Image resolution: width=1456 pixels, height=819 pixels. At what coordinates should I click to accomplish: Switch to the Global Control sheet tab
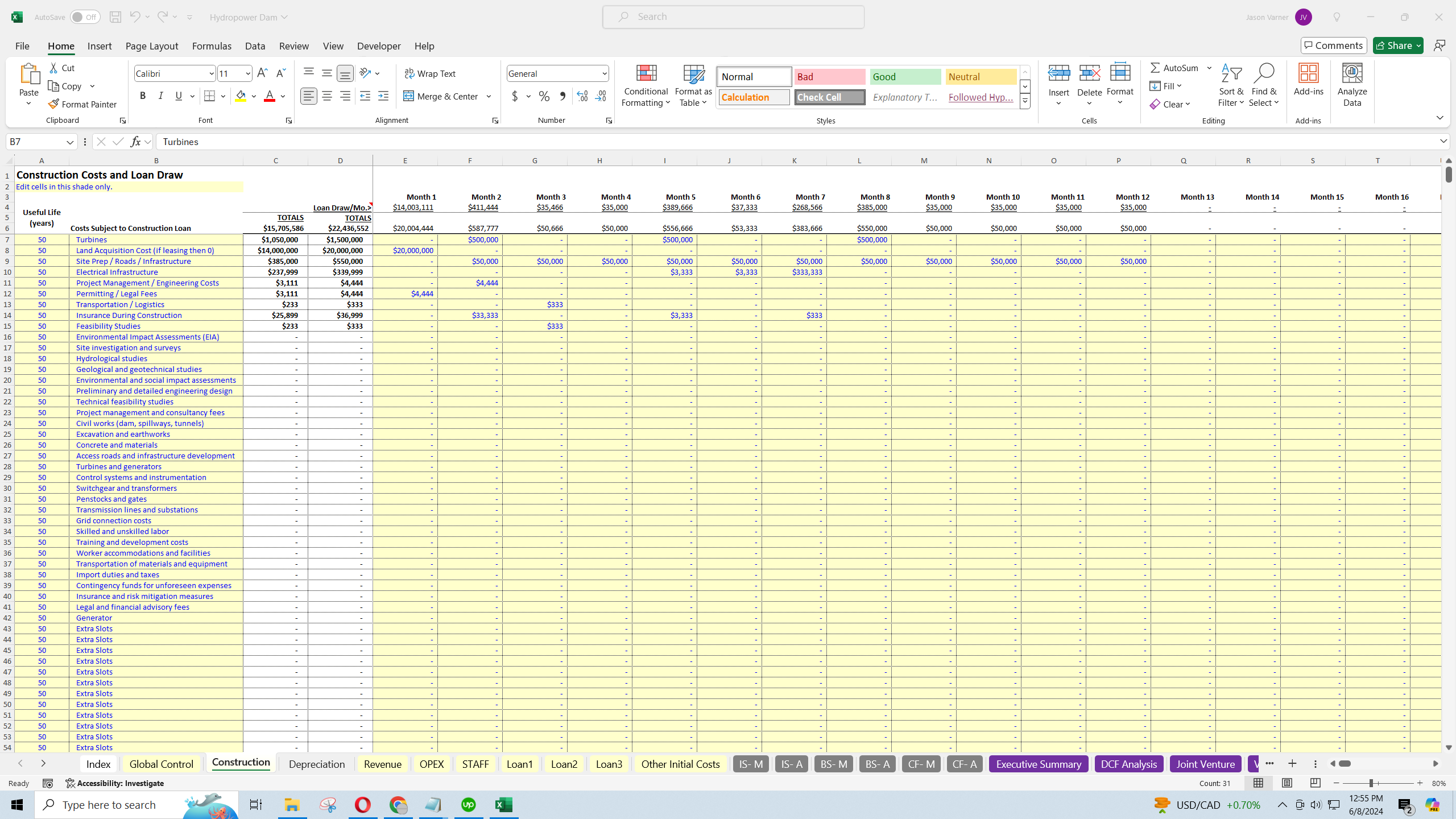pyautogui.click(x=162, y=764)
